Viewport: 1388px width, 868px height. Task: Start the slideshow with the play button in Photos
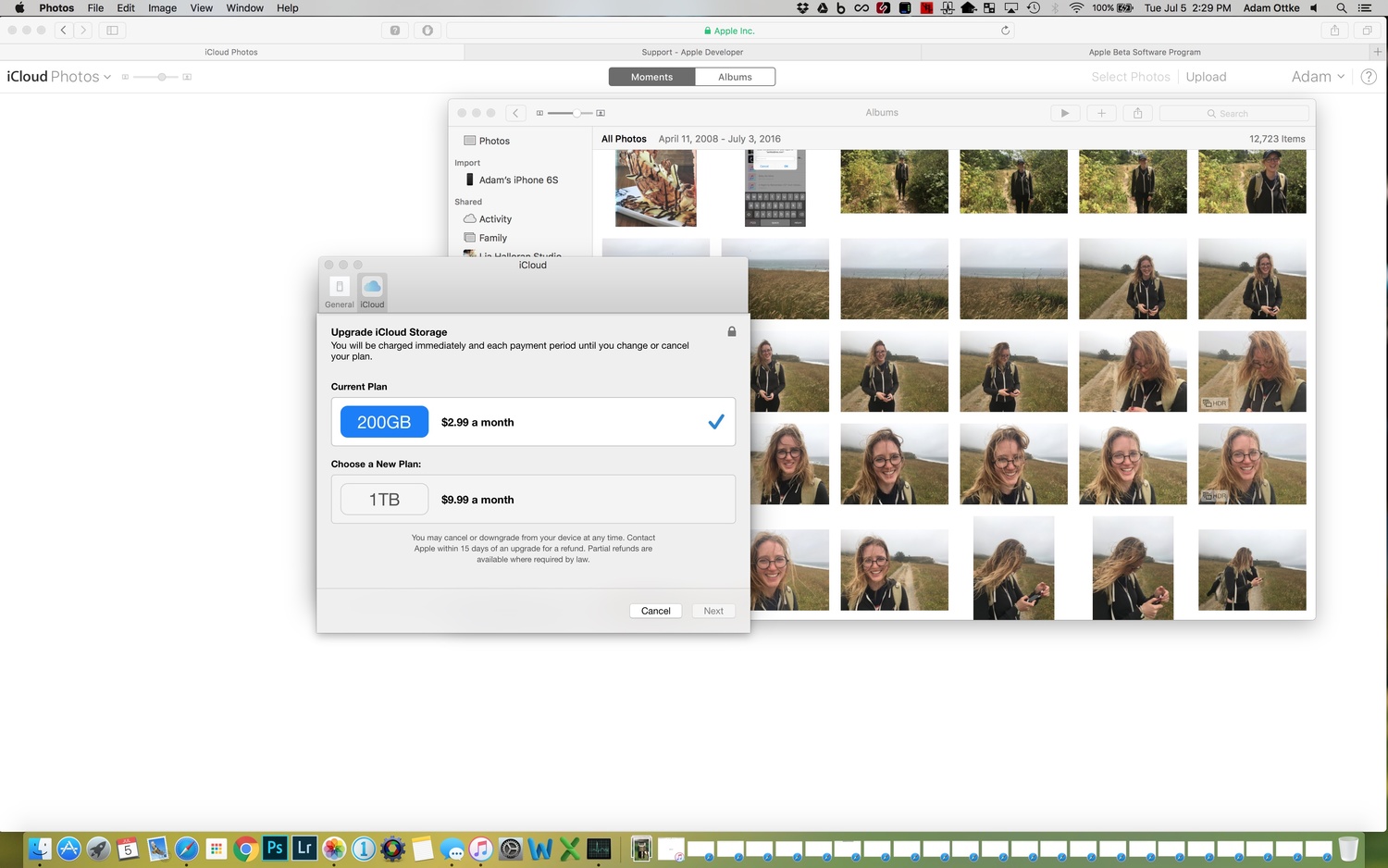(1065, 113)
